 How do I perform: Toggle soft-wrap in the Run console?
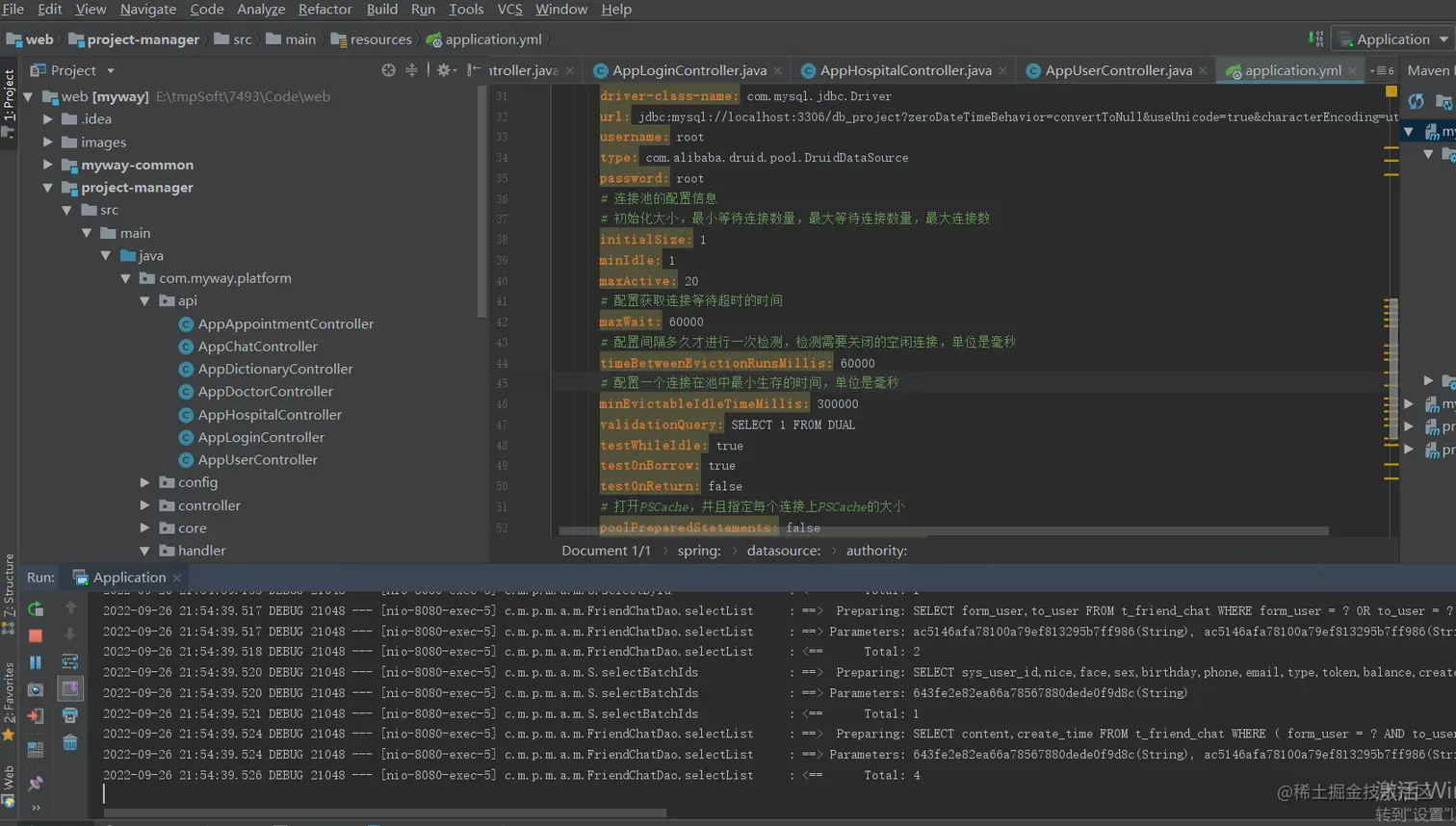pos(70,662)
